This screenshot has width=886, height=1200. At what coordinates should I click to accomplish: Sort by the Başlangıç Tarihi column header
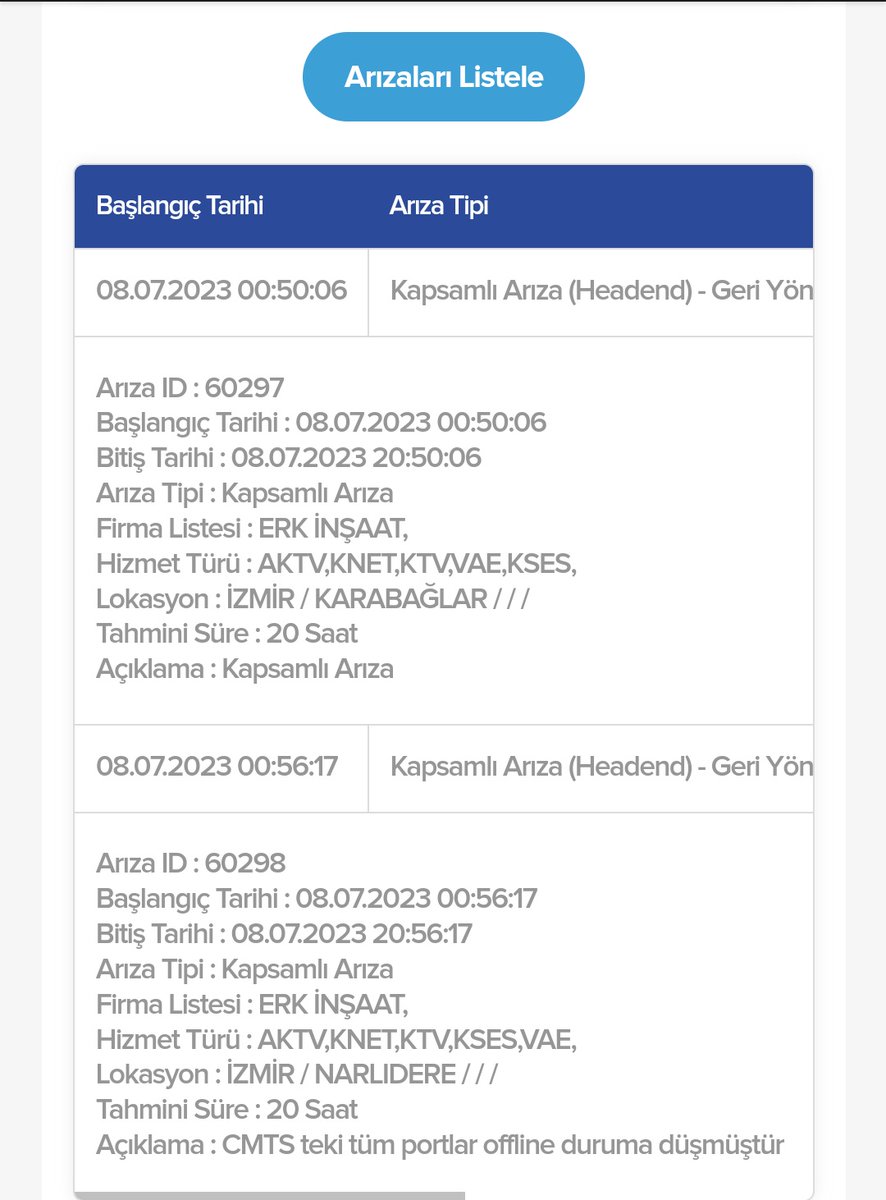pos(180,207)
